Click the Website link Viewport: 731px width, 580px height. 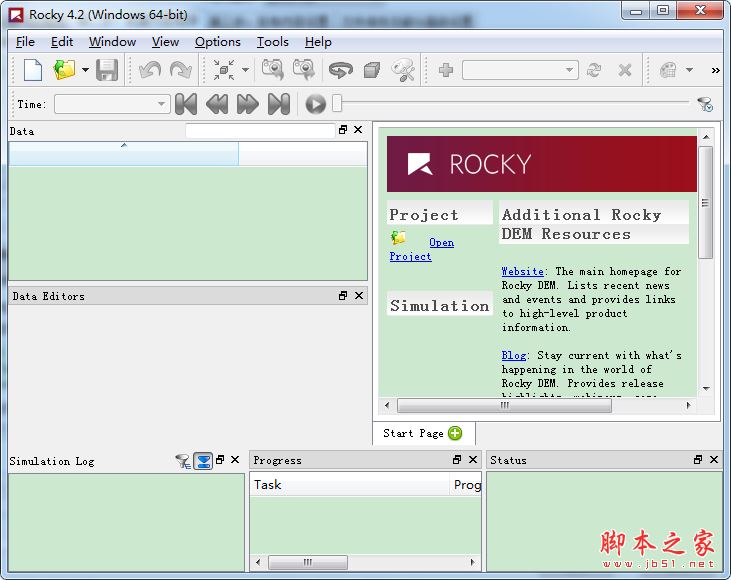click(523, 271)
